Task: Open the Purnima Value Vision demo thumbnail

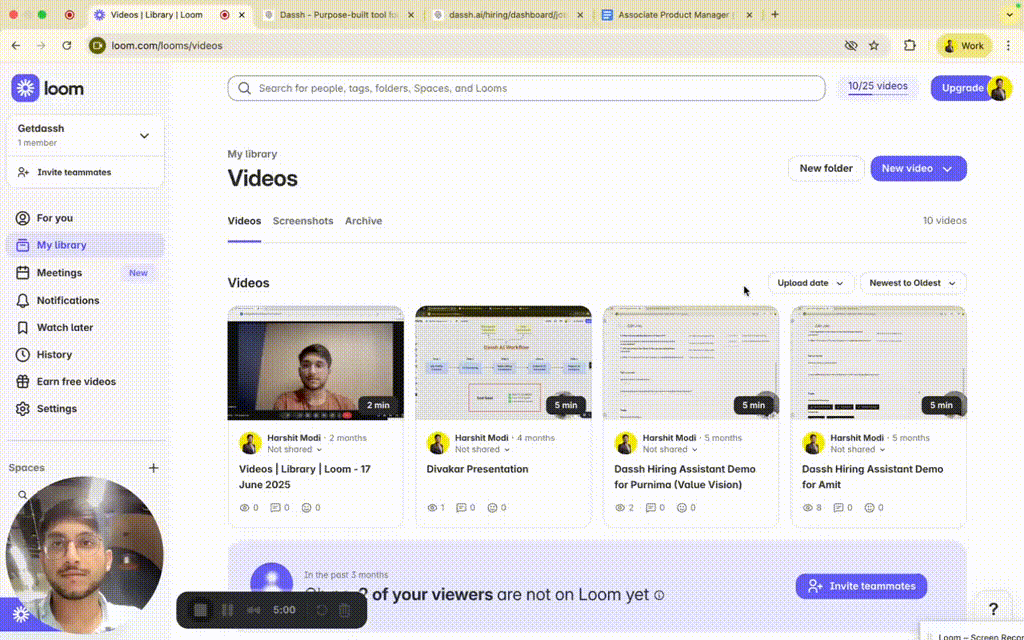Action: click(691, 363)
